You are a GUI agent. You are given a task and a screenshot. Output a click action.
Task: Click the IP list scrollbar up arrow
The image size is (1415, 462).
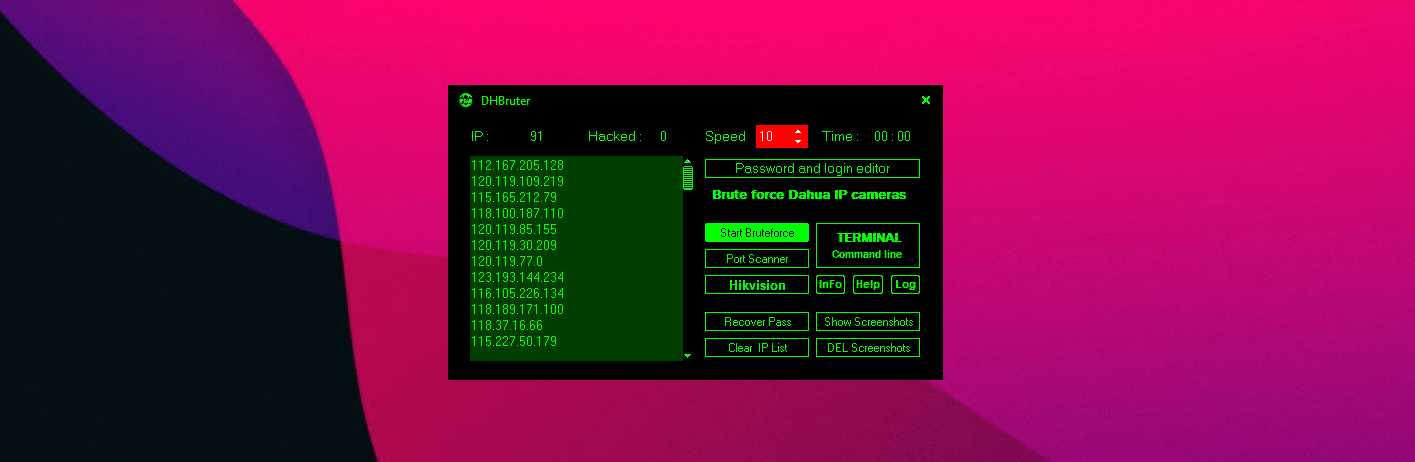click(x=687, y=161)
